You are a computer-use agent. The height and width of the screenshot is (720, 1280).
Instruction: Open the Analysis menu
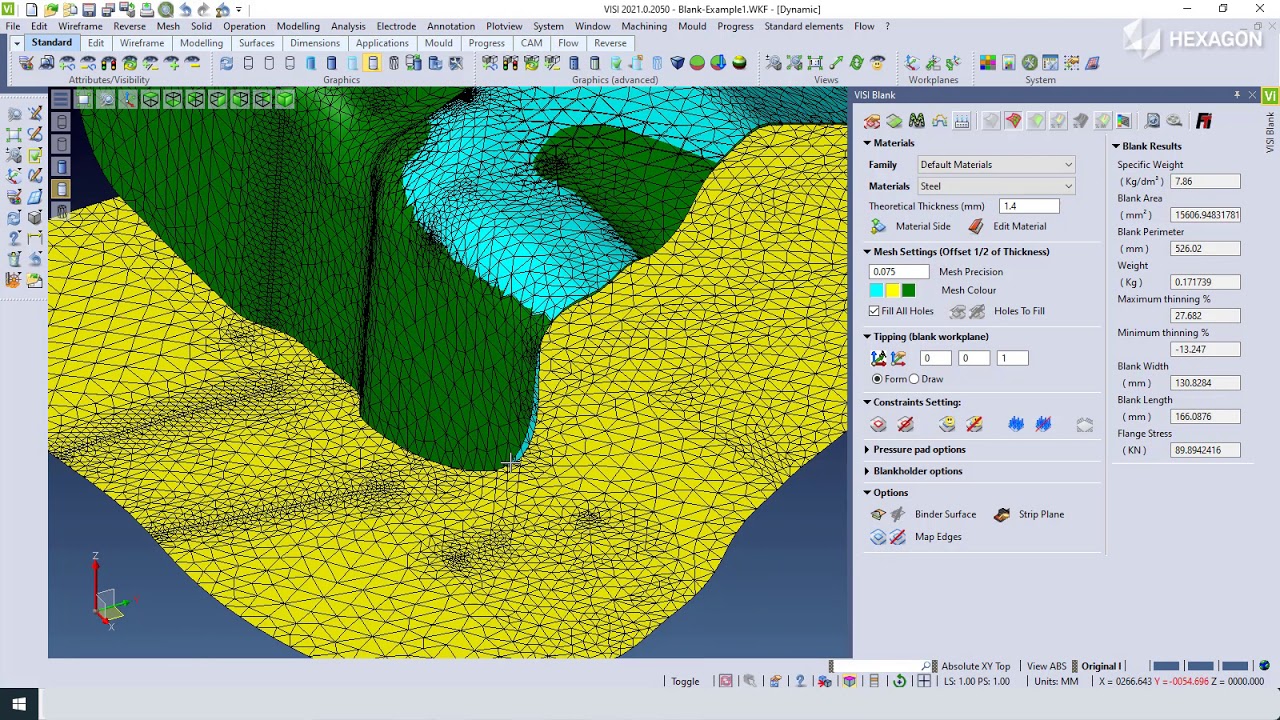tap(348, 26)
